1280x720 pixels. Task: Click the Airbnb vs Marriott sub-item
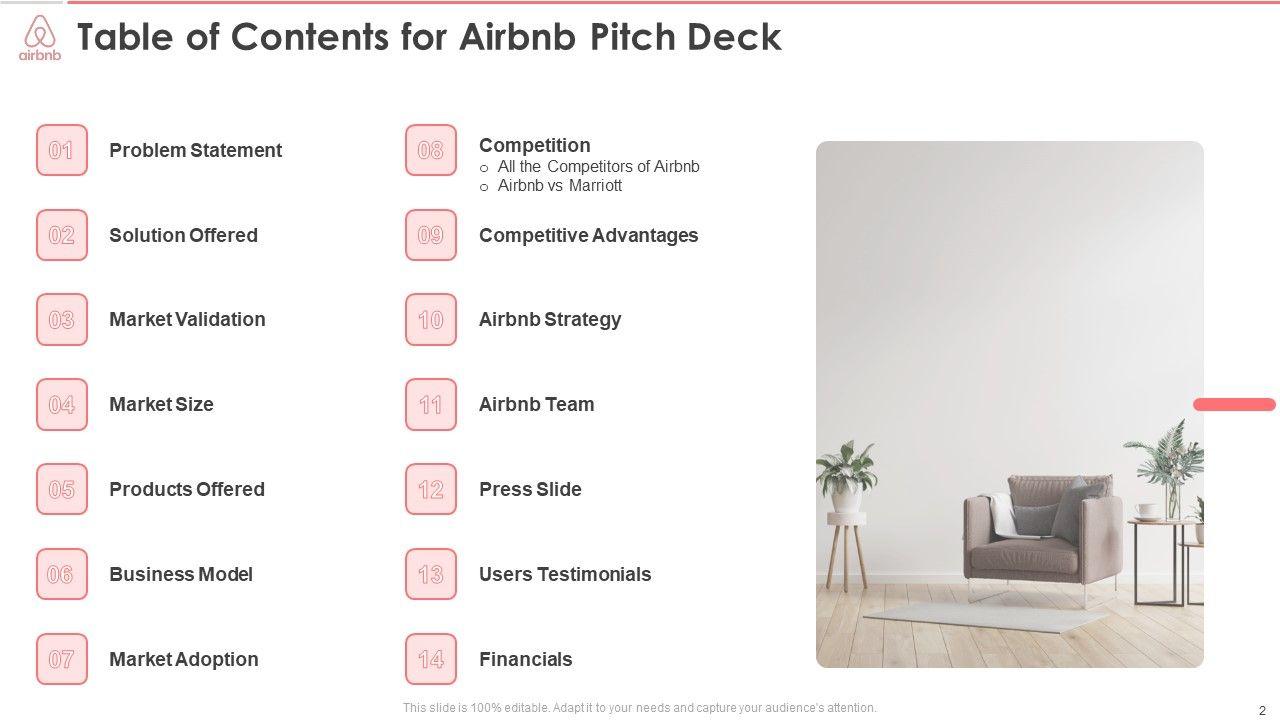click(560, 186)
